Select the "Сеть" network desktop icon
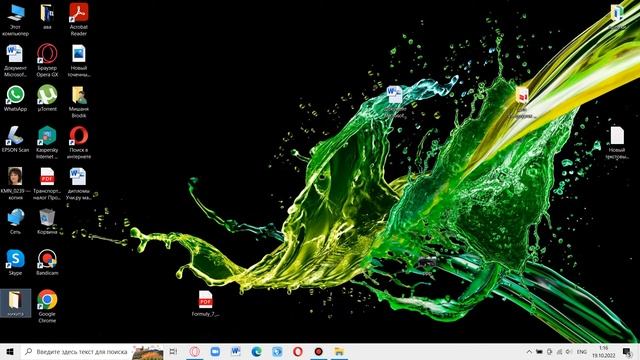 [x=15, y=221]
